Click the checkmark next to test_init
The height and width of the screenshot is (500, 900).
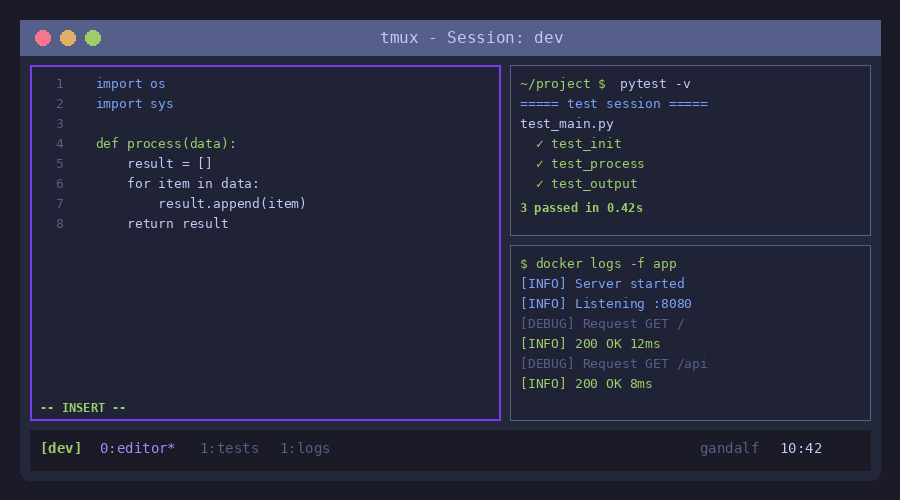[x=540, y=144]
